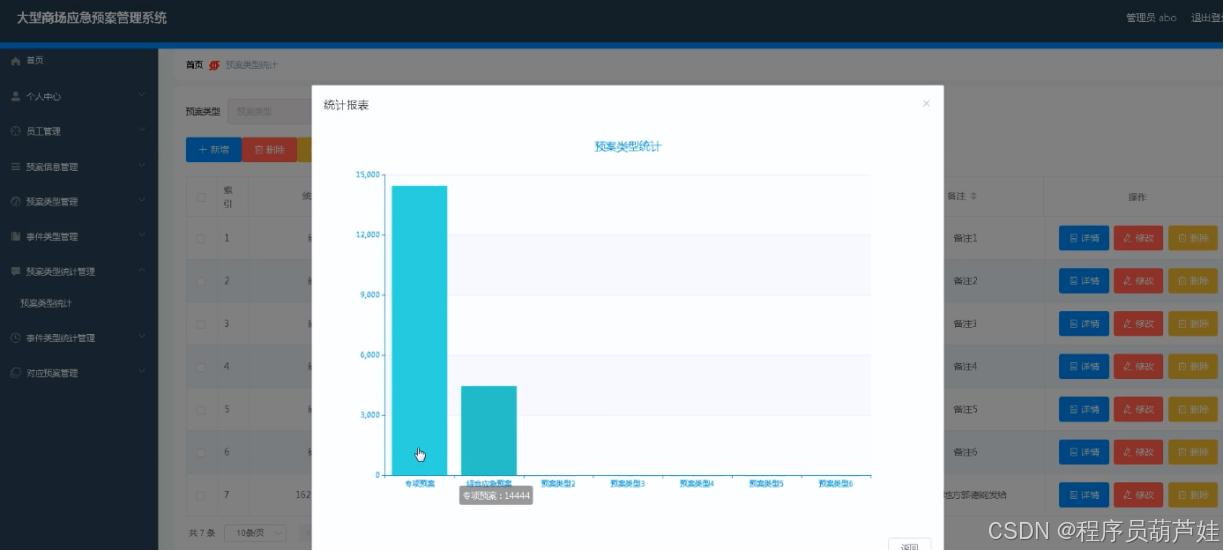Screen dimensions: 1224x551
Task: Check the checkbox for row 1
Action: pos(201,238)
